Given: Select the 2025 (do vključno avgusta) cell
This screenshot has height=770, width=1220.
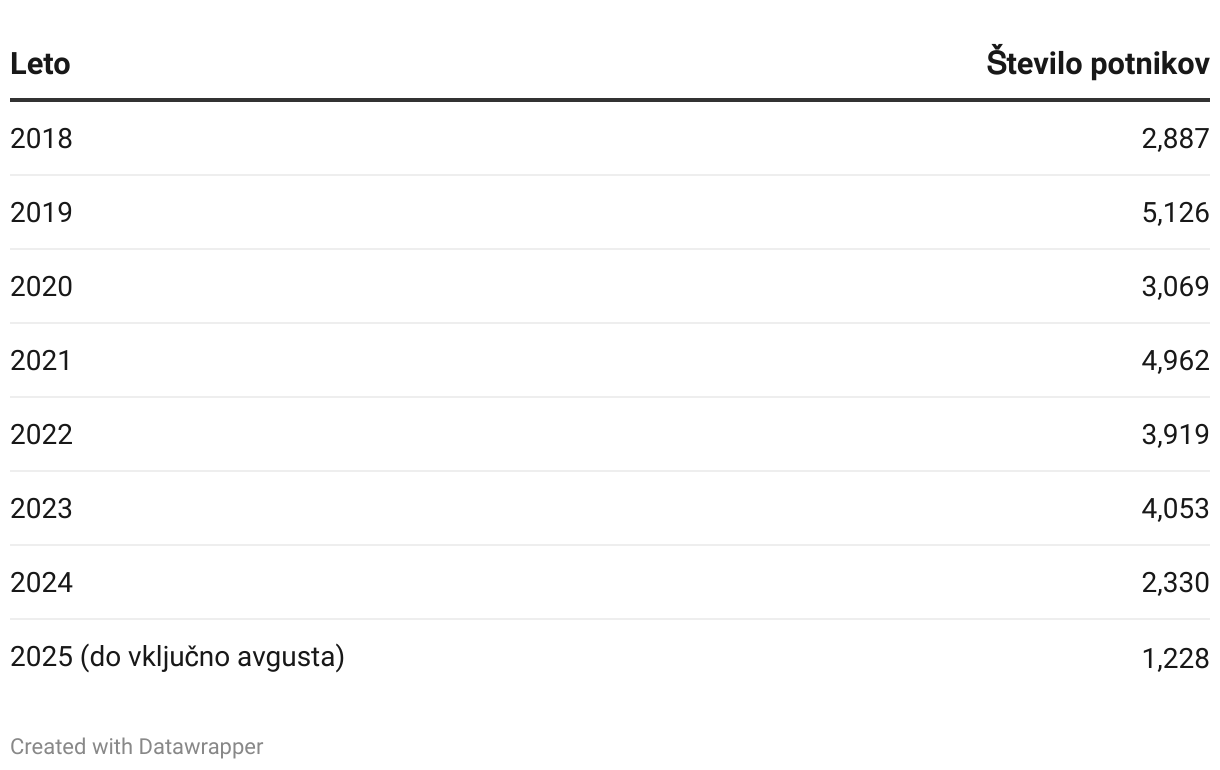Looking at the screenshot, I should (x=177, y=657).
